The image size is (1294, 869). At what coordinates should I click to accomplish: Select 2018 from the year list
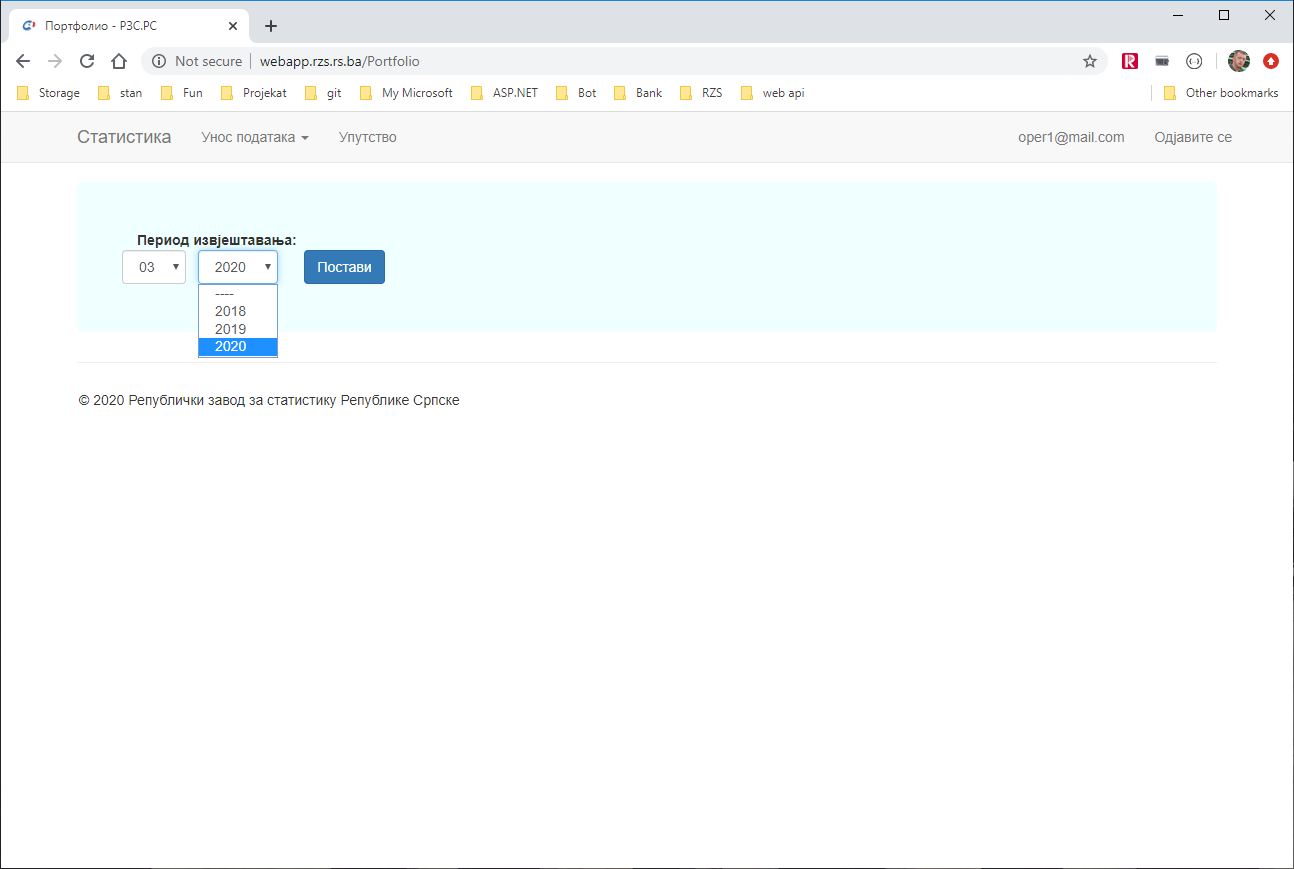pos(231,311)
